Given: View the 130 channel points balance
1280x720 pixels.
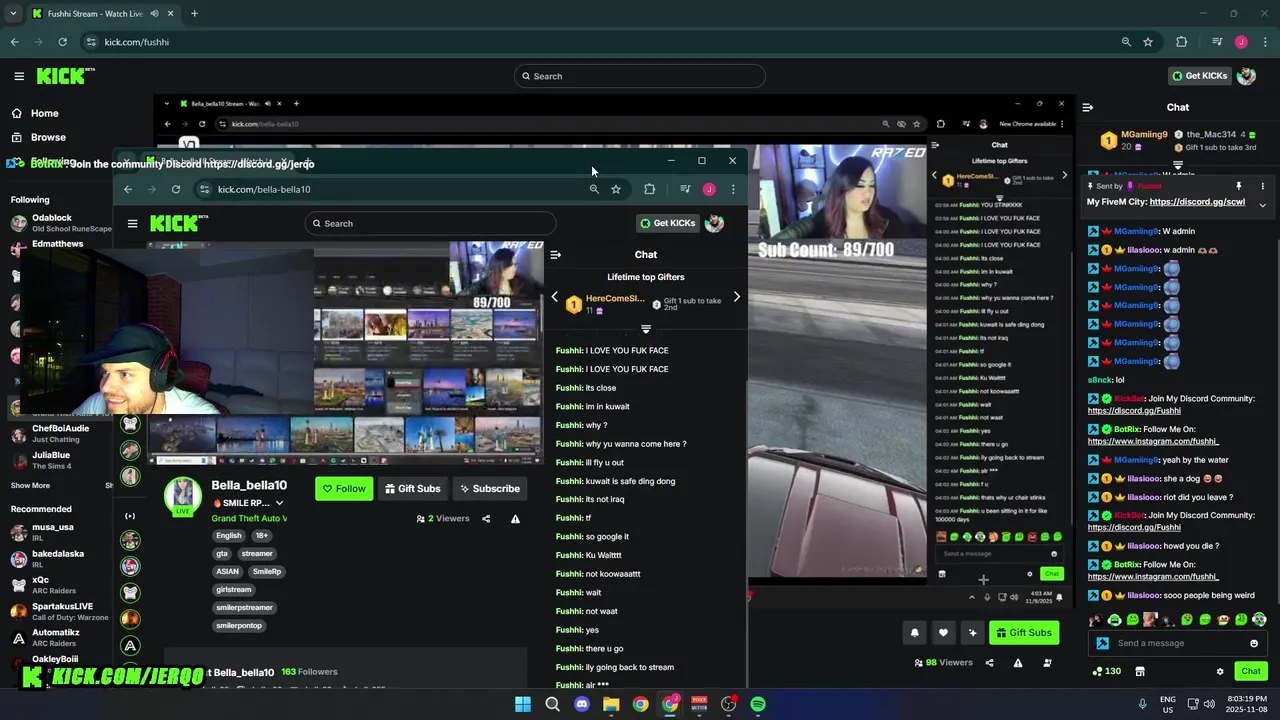Looking at the screenshot, I should (x=1106, y=671).
